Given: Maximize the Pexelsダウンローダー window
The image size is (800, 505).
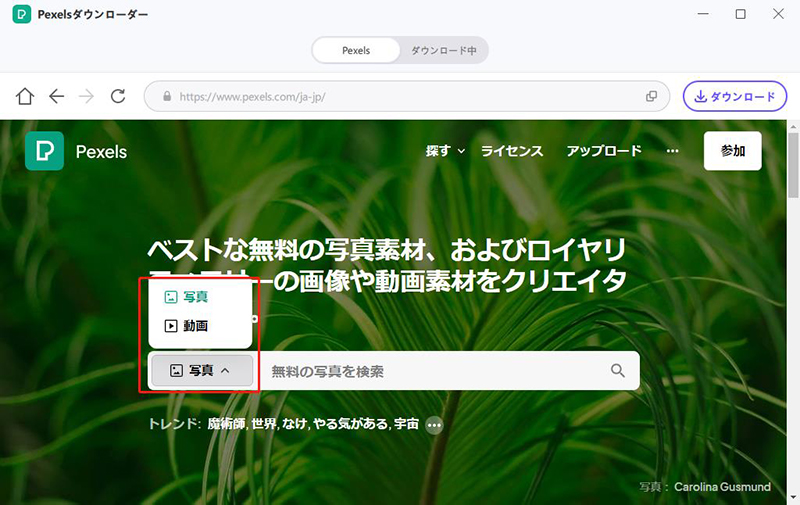Looking at the screenshot, I should pyautogui.click(x=740, y=14).
